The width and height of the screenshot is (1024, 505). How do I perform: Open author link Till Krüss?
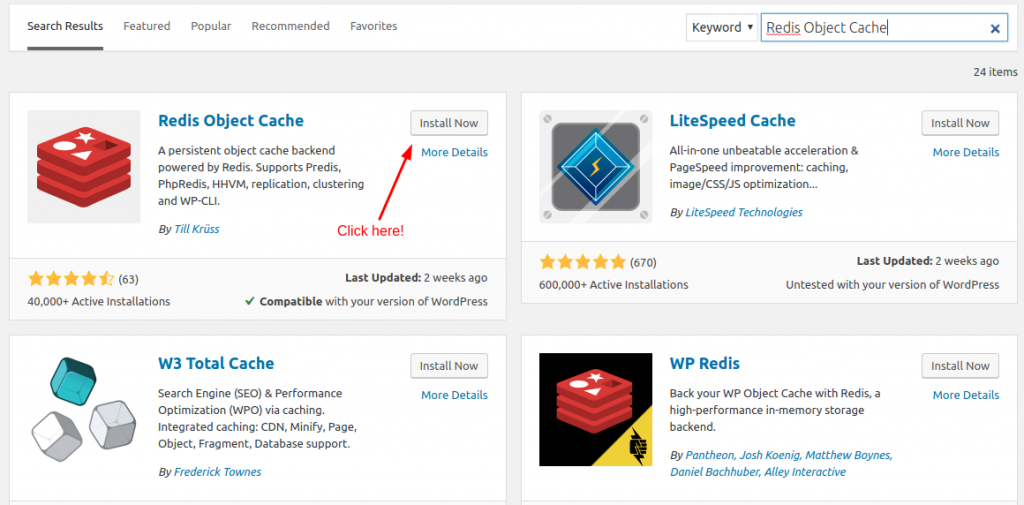197,229
